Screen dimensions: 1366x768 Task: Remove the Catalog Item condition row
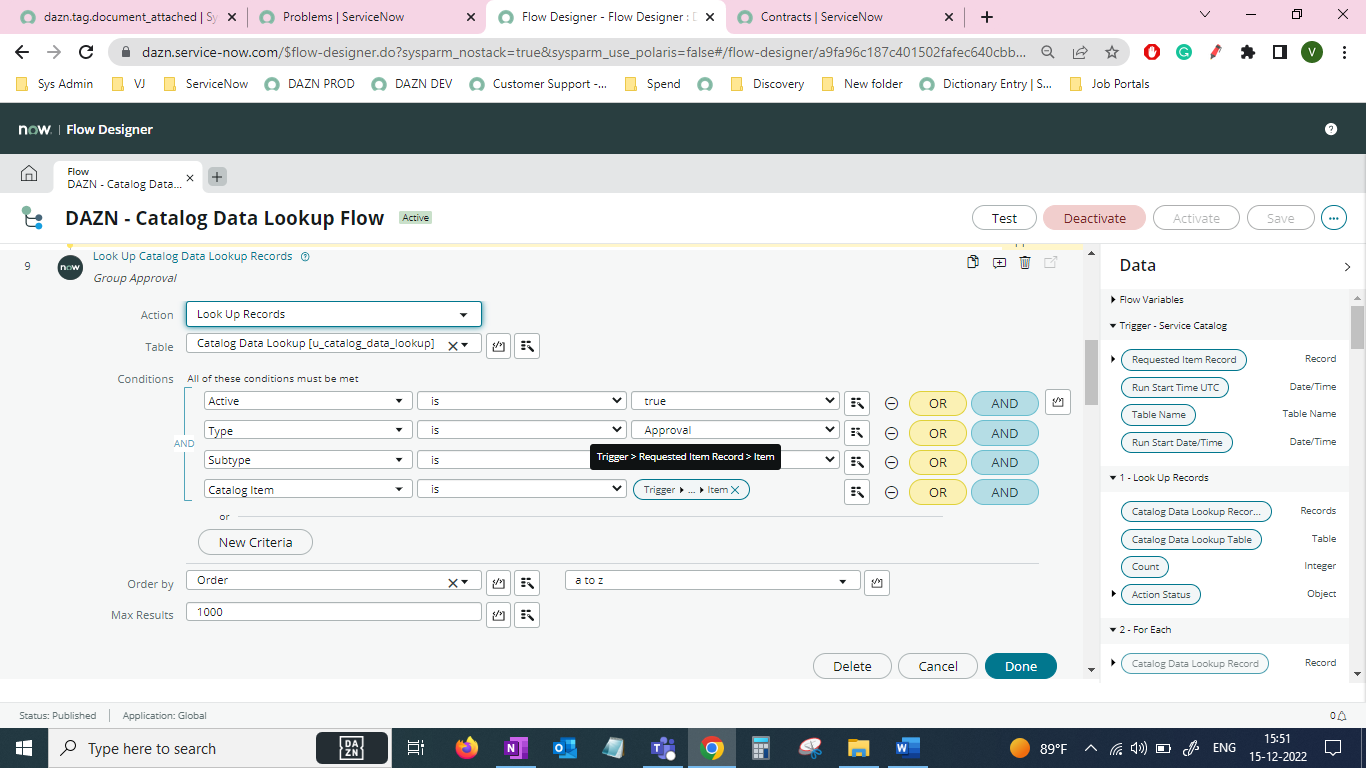coord(891,493)
